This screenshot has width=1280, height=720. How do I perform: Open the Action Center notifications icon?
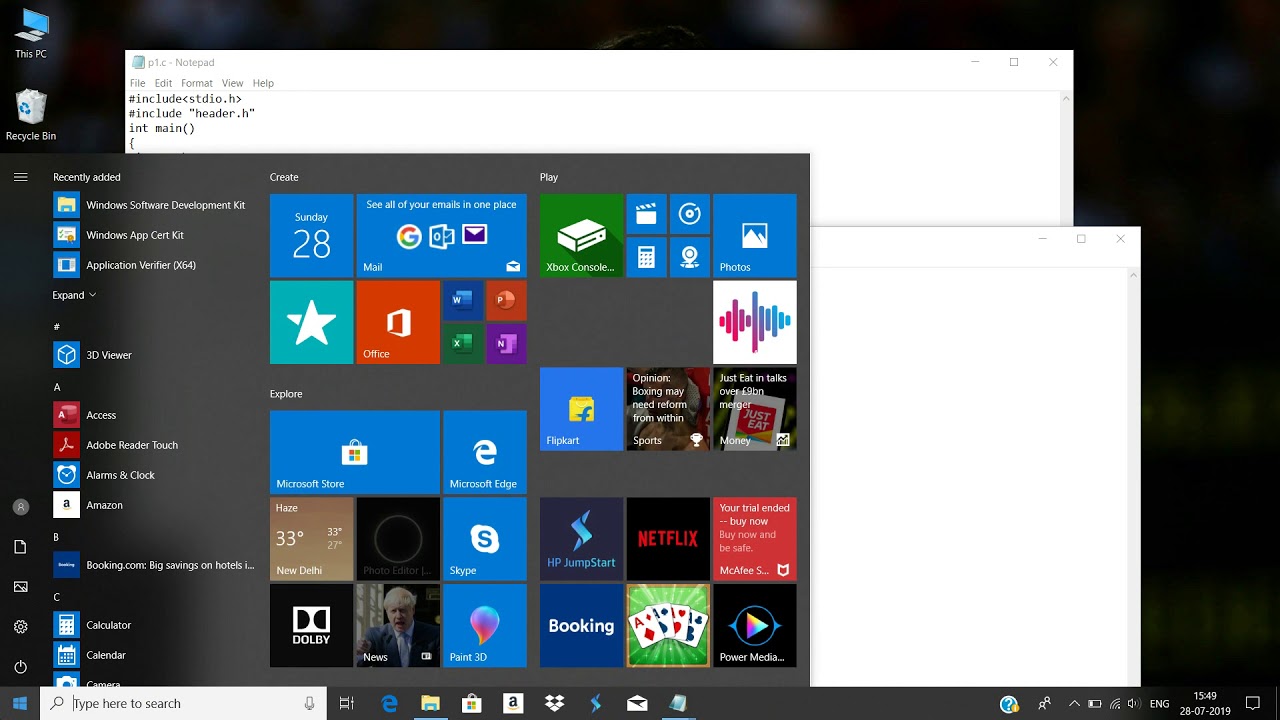pos(1253,704)
